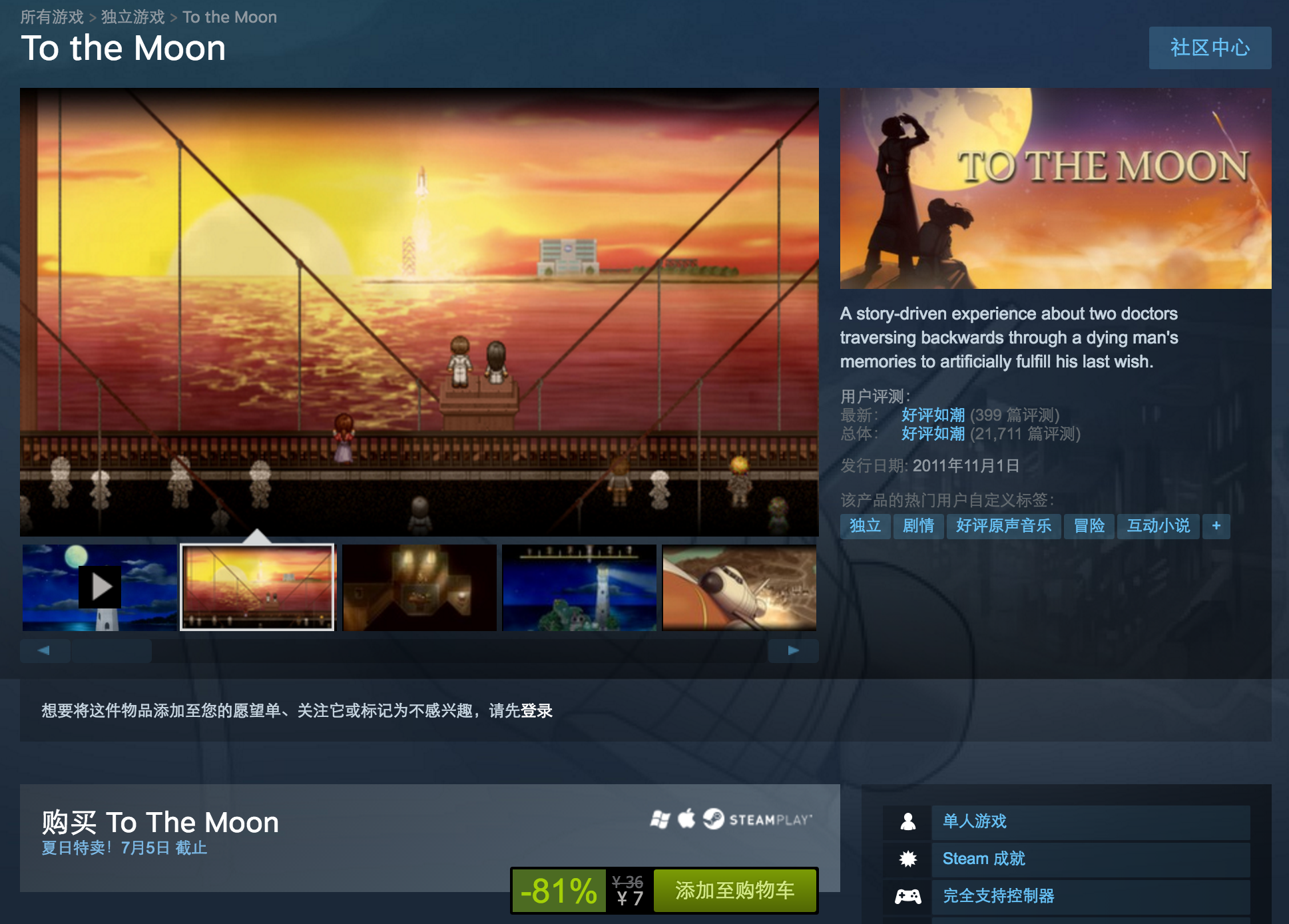Play the trailer video thumbnail
The image size is (1289, 924).
pos(100,587)
